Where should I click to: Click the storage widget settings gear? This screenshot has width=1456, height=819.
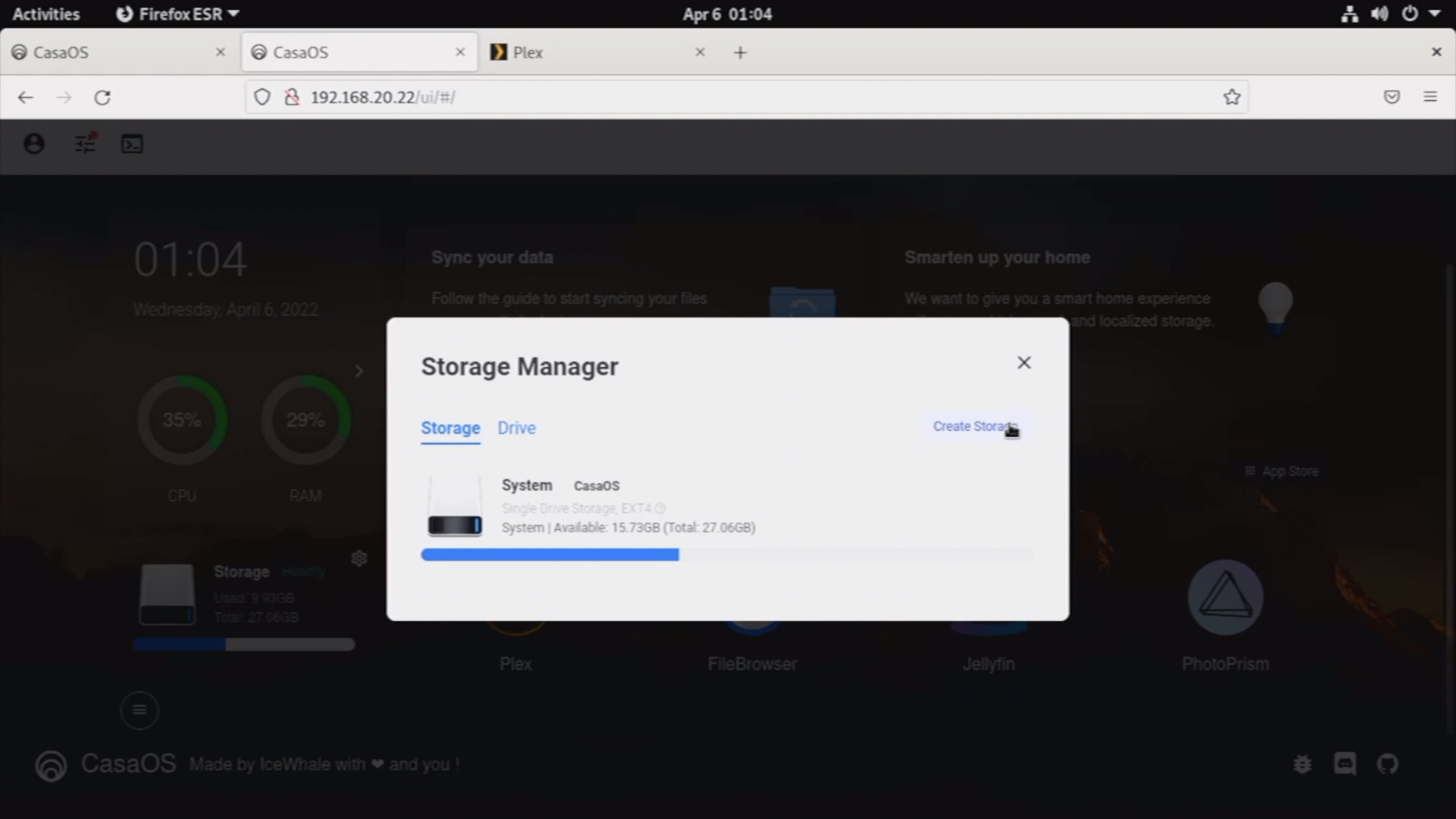tap(359, 559)
